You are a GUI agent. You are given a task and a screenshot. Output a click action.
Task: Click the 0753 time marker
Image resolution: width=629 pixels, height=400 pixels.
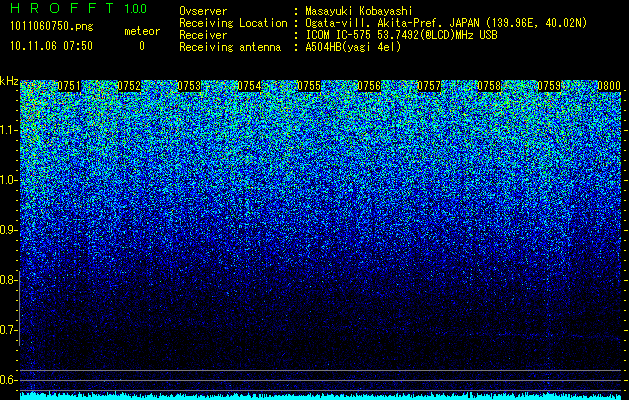pos(189,86)
